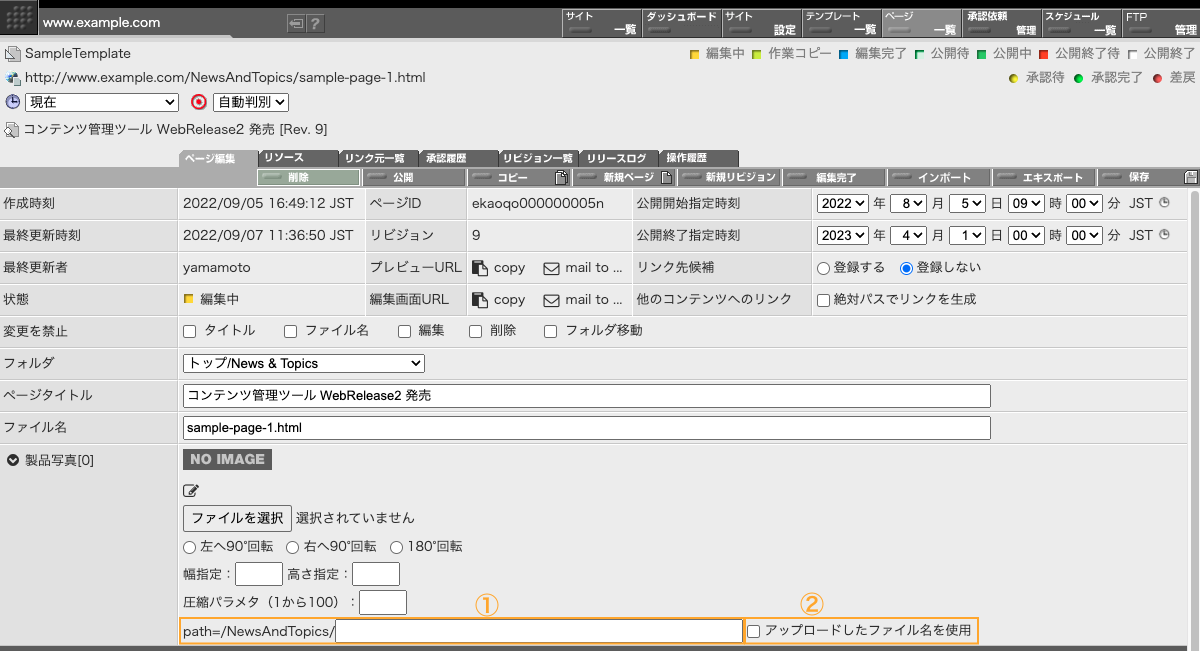This screenshot has height=651, width=1200.
Task: Click the 編集完了 button
Action: pos(834,177)
